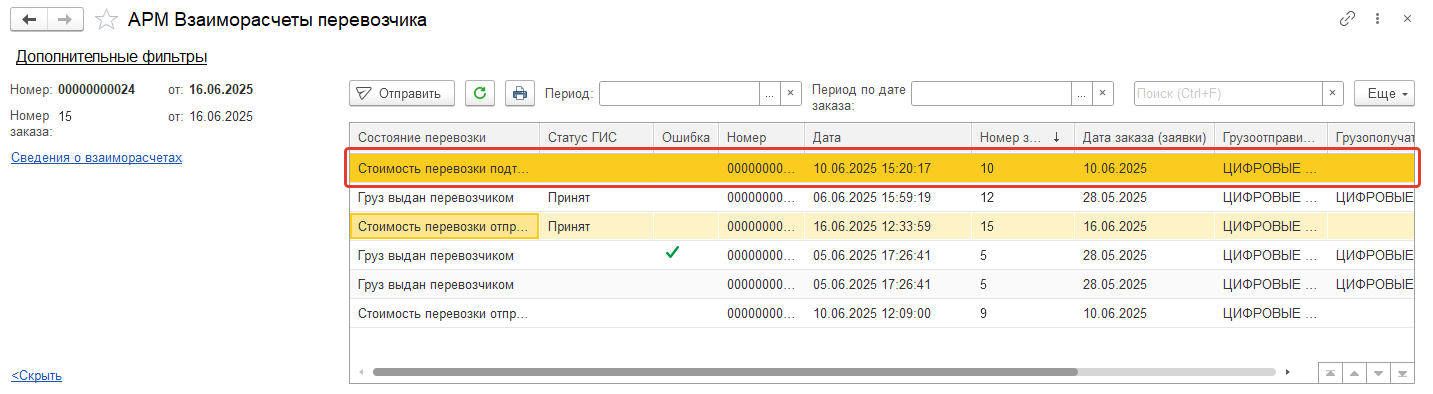The height and width of the screenshot is (394, 1433).
Task: Open the Еще dropdown menu
Action: coord(1384,93)
